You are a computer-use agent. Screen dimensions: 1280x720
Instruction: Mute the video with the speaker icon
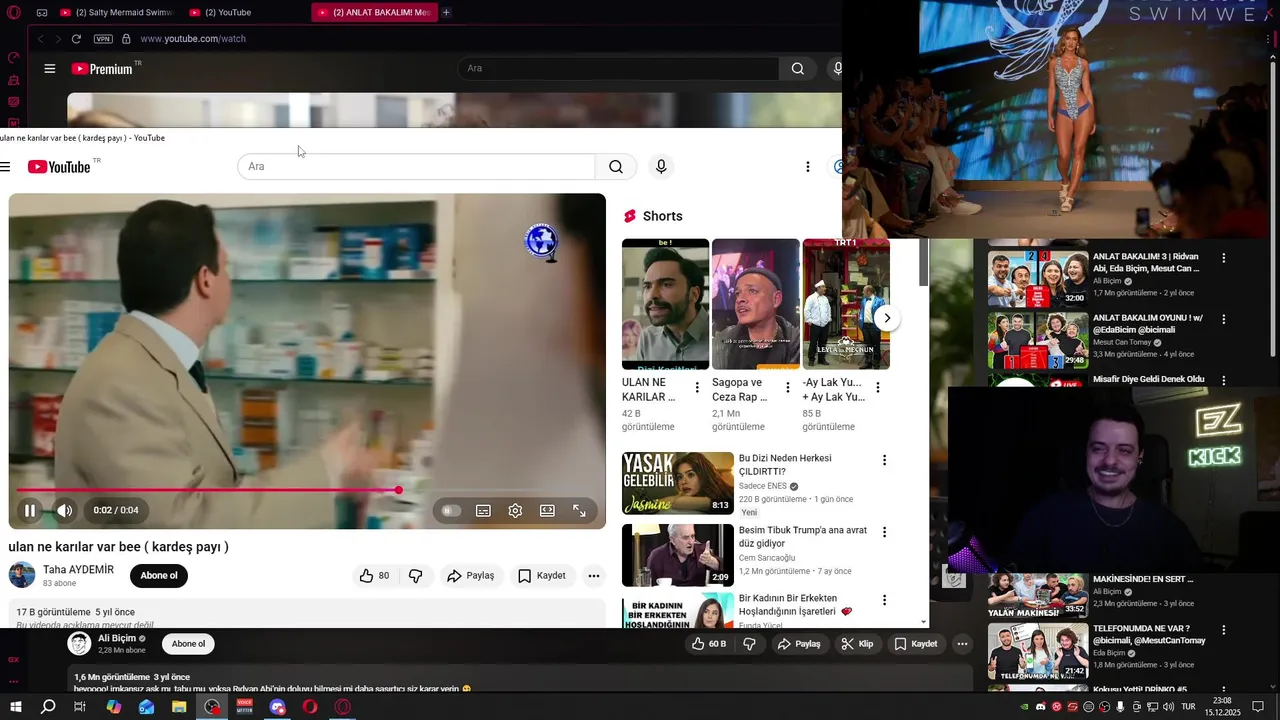(65, 510)
